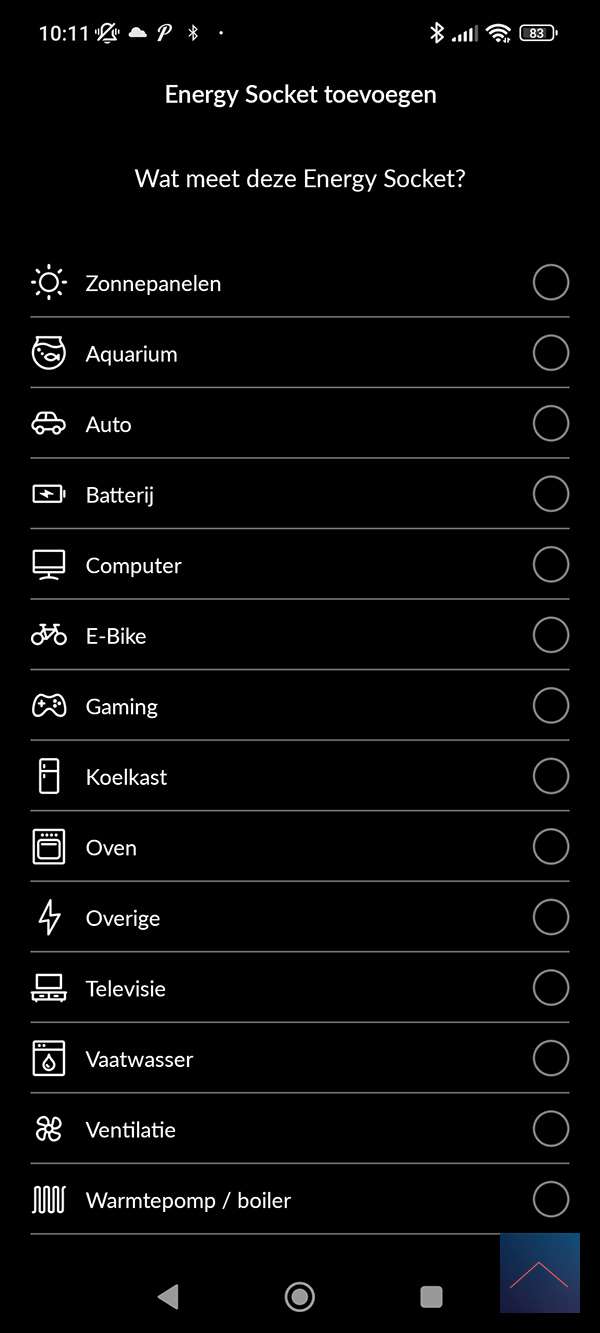The height and width of the screenshot is (1333, 600).
Task: Tap the Vaatwasser label text
Action: (x=139, y=1059)
